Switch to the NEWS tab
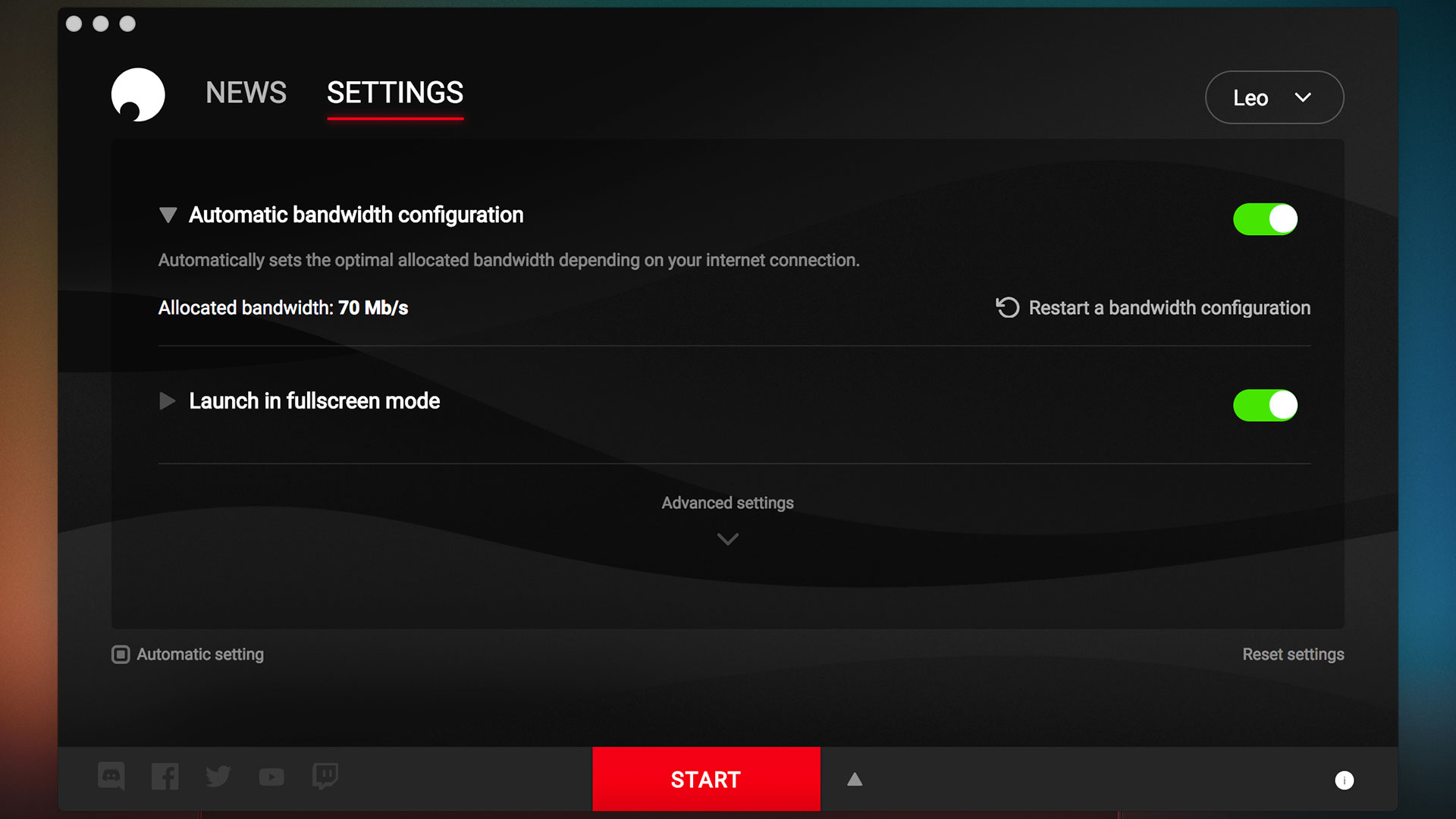The width and height of the screenshot is (1456, 819). [x=246, y=93]
